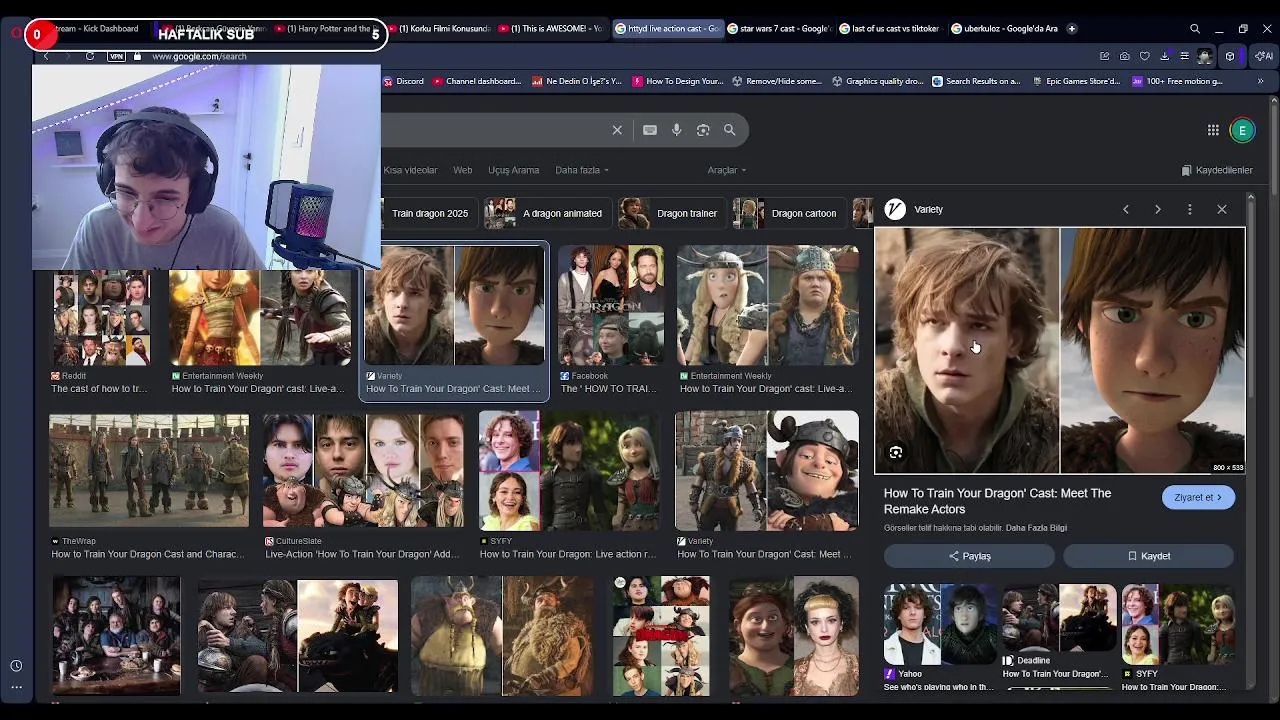
Task: Open the uberkuloz Google tab
Action: 1003,29
